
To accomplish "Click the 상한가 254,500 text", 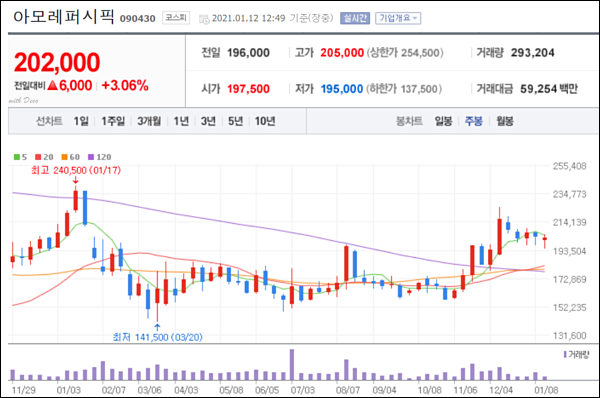I will (x=405, y=53).
